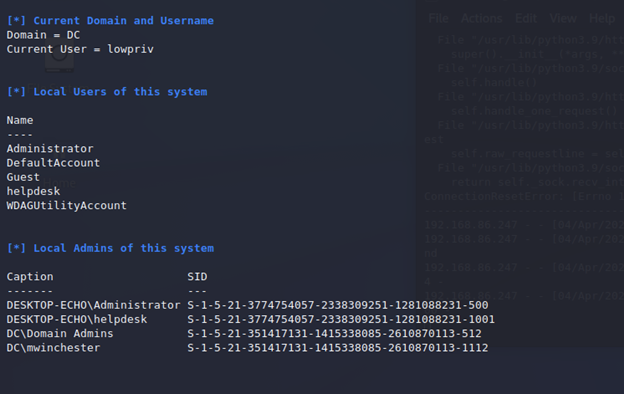Click the WDAGUtilityAccount user entry
This screenshot has width=624, height=394.
pyautogui.click(x=66, y=206)
